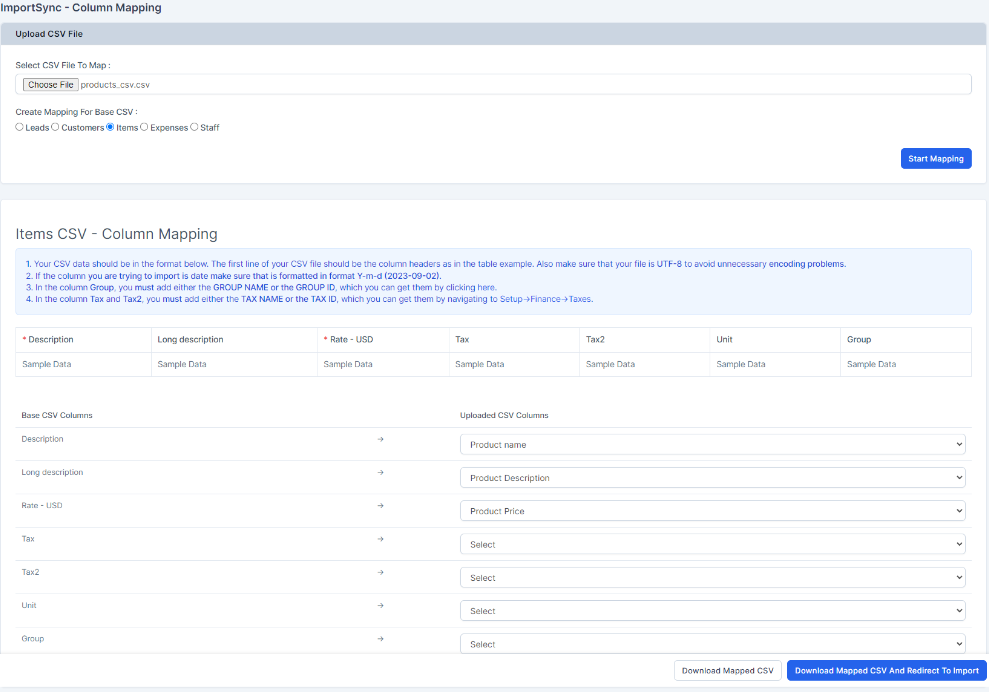Click the Long description base column label
989x692 pixels.
[x=52, y=472]
